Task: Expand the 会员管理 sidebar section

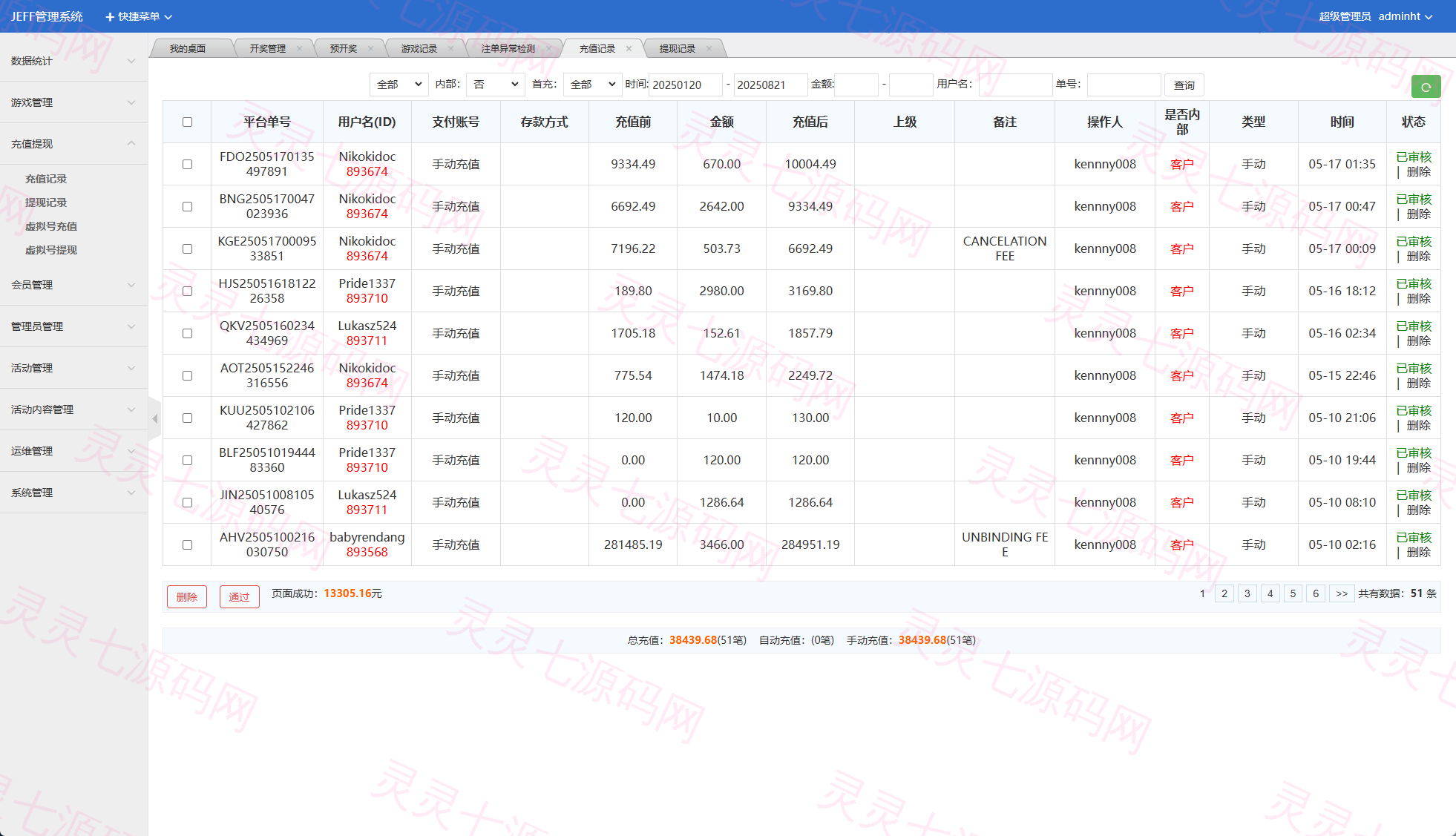Action: (x=73, y=285)
